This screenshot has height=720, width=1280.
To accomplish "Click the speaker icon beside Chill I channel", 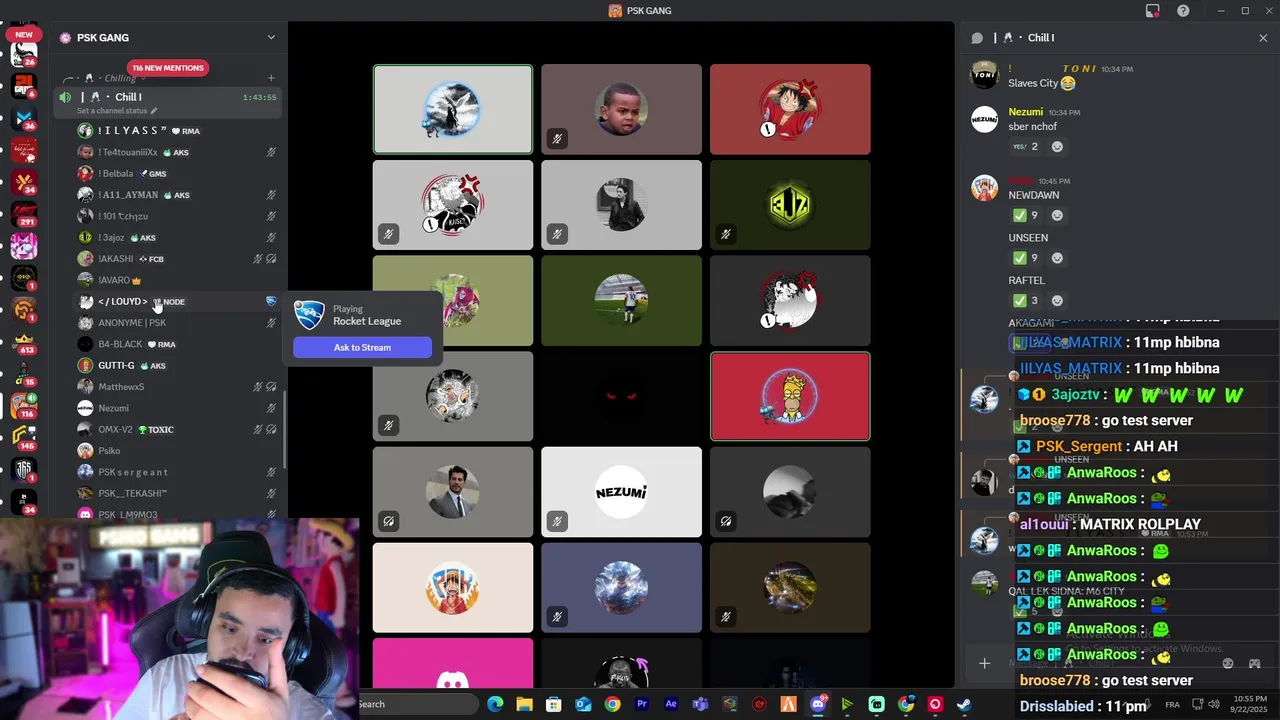I will (x=65, y=97).
